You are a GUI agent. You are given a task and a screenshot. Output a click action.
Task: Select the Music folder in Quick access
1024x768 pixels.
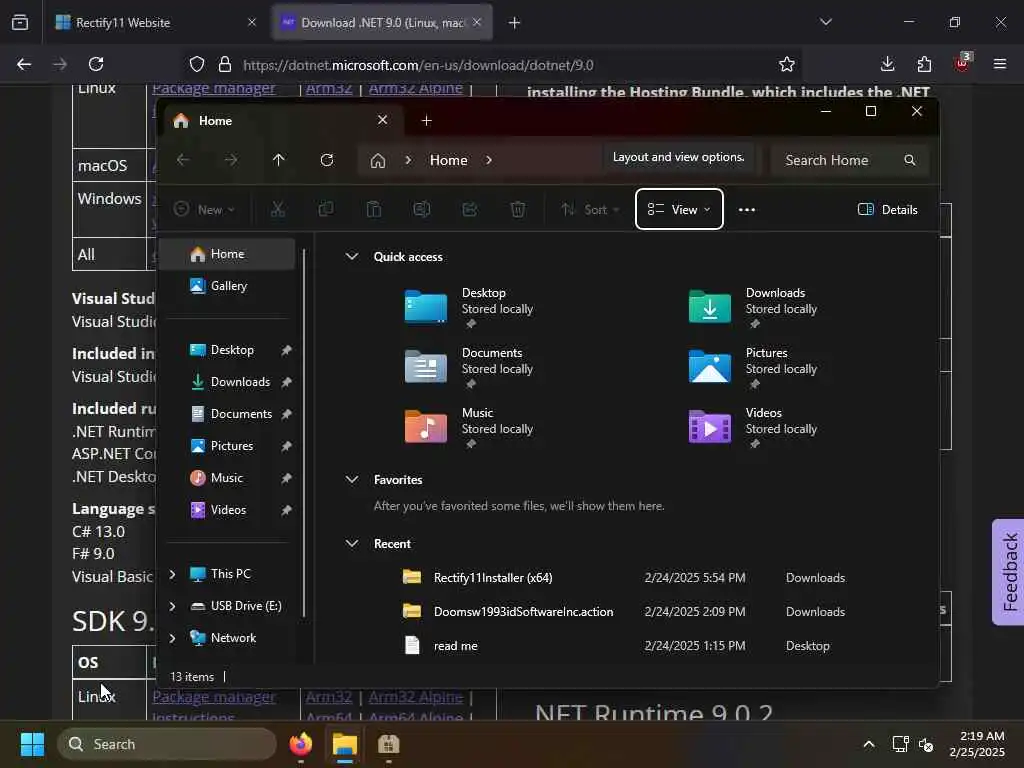click(x=469, y=428)
